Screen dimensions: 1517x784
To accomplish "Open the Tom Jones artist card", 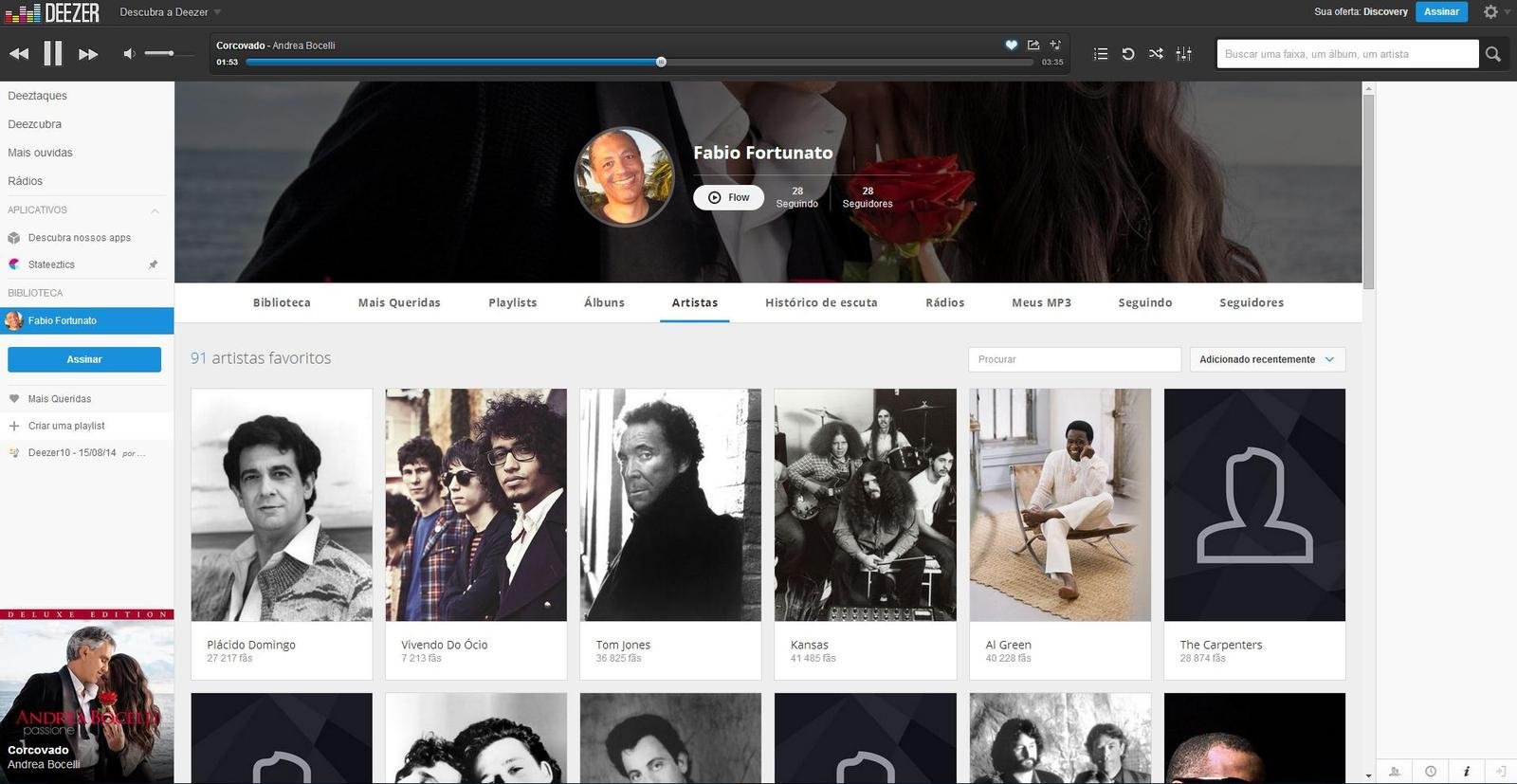I will [x=670, y=534].
